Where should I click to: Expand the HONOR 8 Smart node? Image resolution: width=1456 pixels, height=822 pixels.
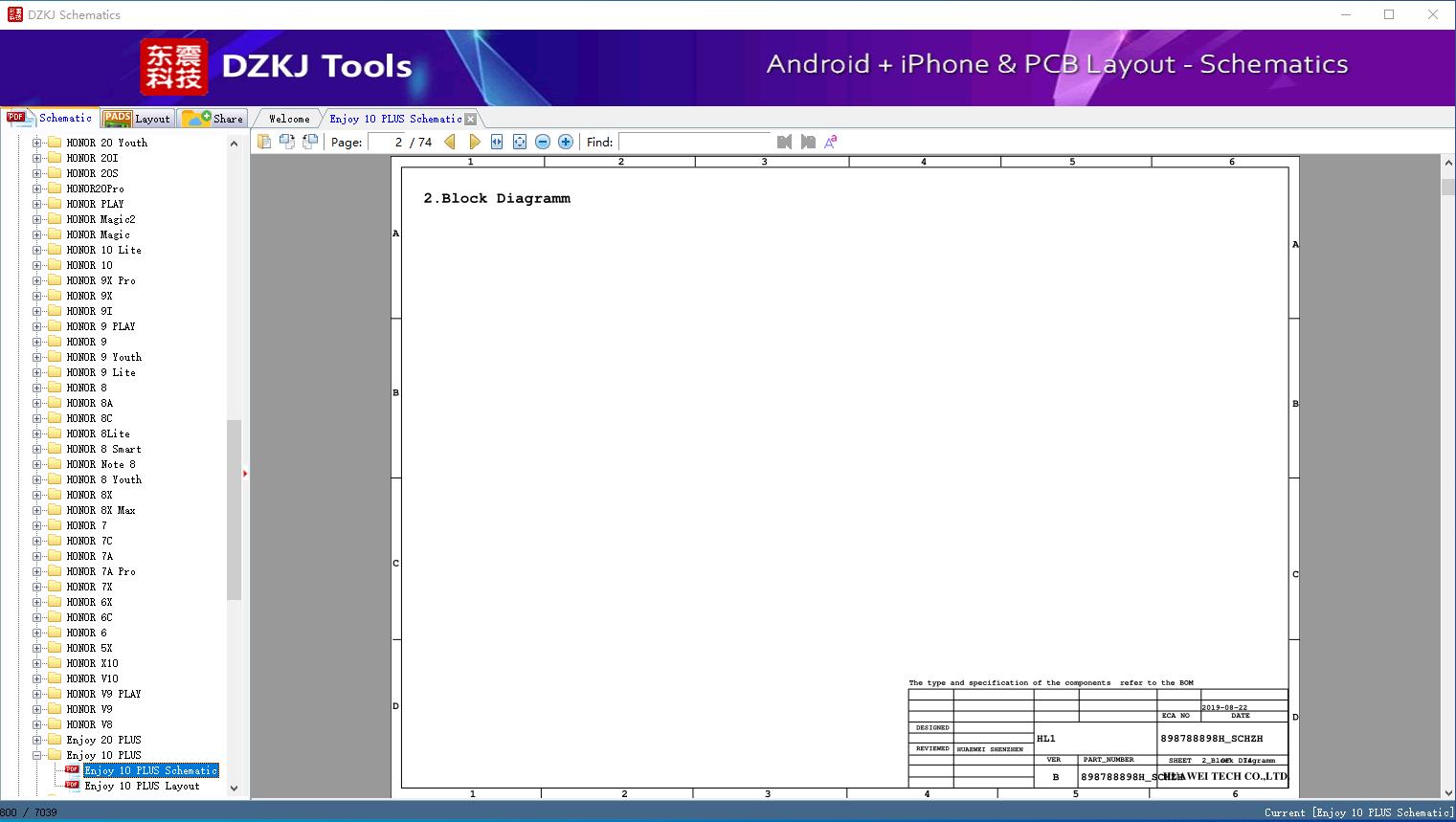coord(37,449)
